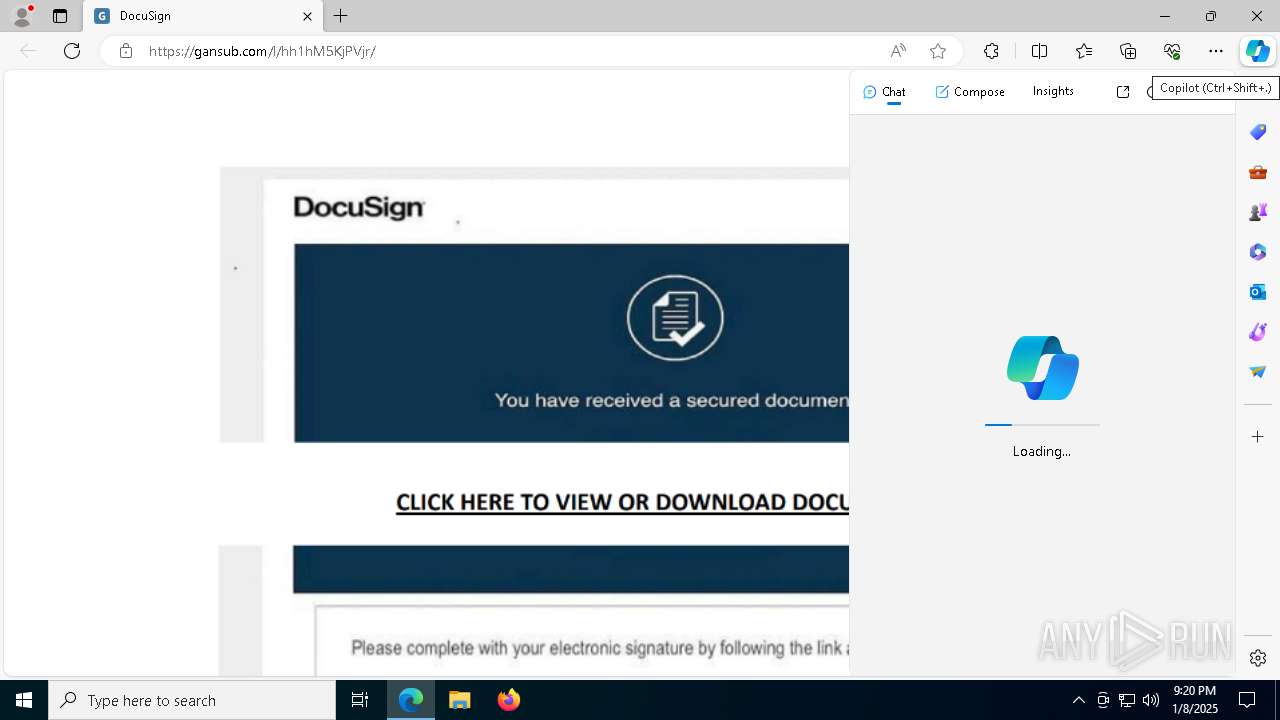Viewport: 1280px width, 720px height.
Task: Open Tools briefcase icon in sidebar
Action: click(x=1258, y=172)
